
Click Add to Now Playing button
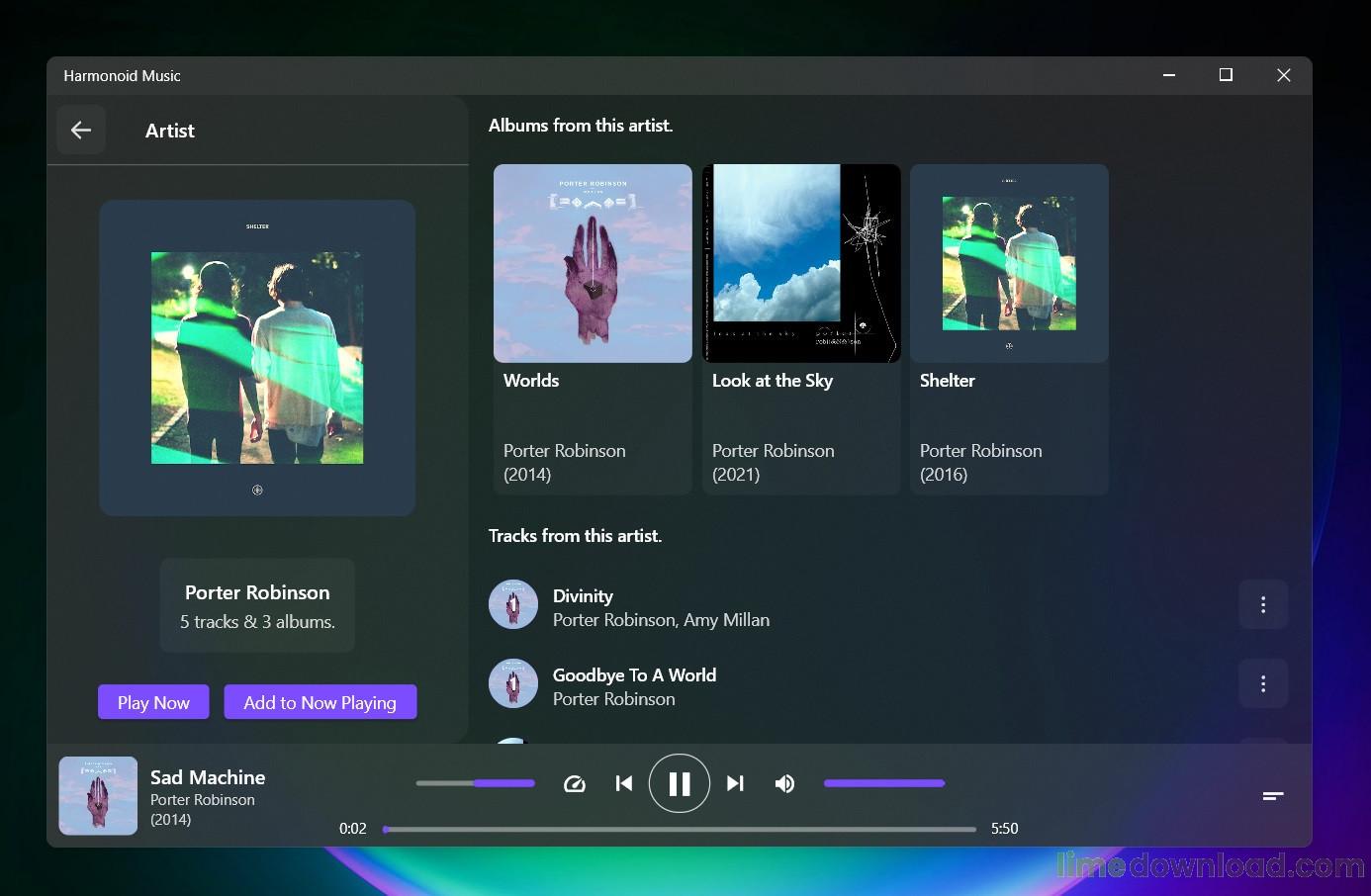[320, 702]
